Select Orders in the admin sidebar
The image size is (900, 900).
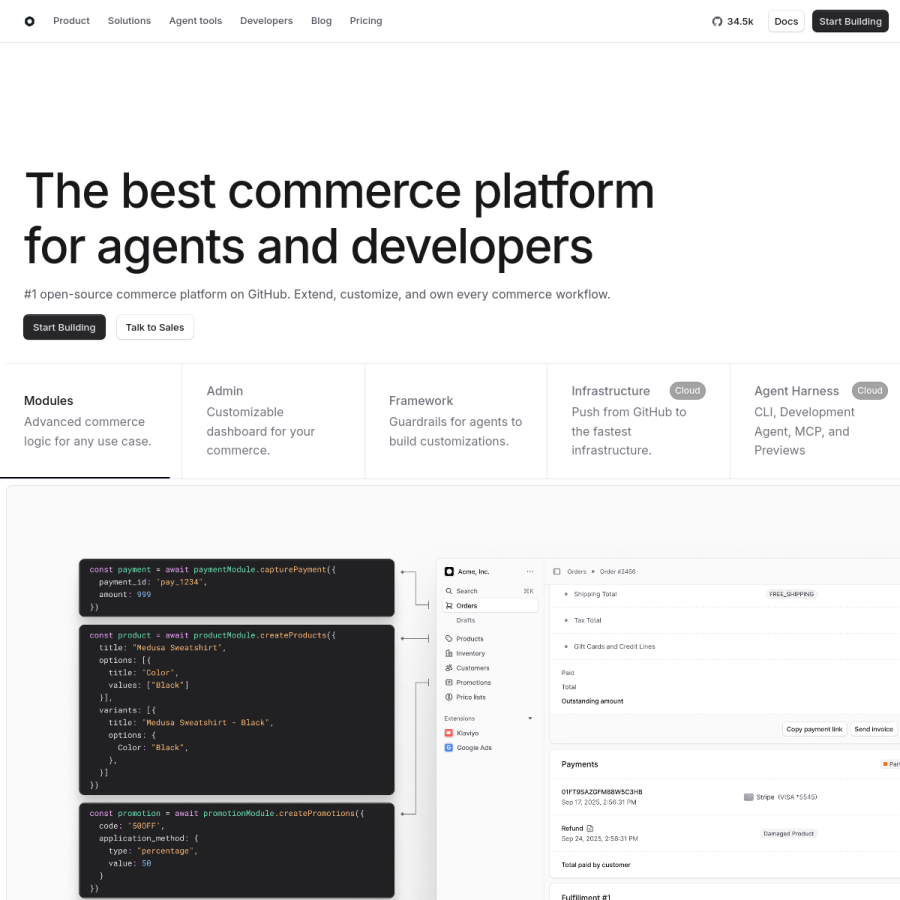pyautogui.click(x=490, y=606)
